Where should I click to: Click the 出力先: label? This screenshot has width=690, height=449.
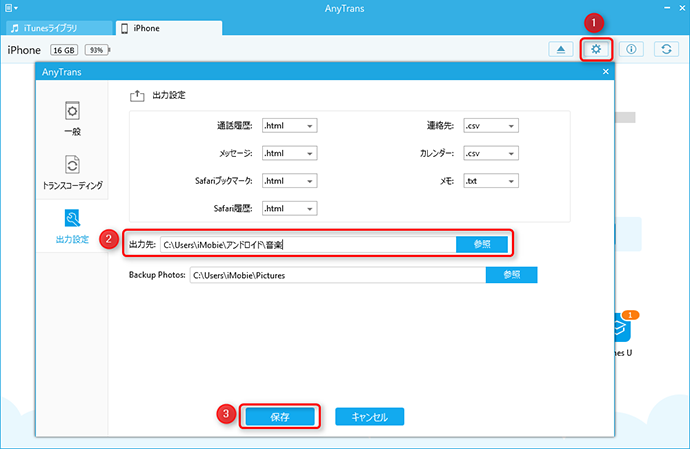tap(142, 244)
